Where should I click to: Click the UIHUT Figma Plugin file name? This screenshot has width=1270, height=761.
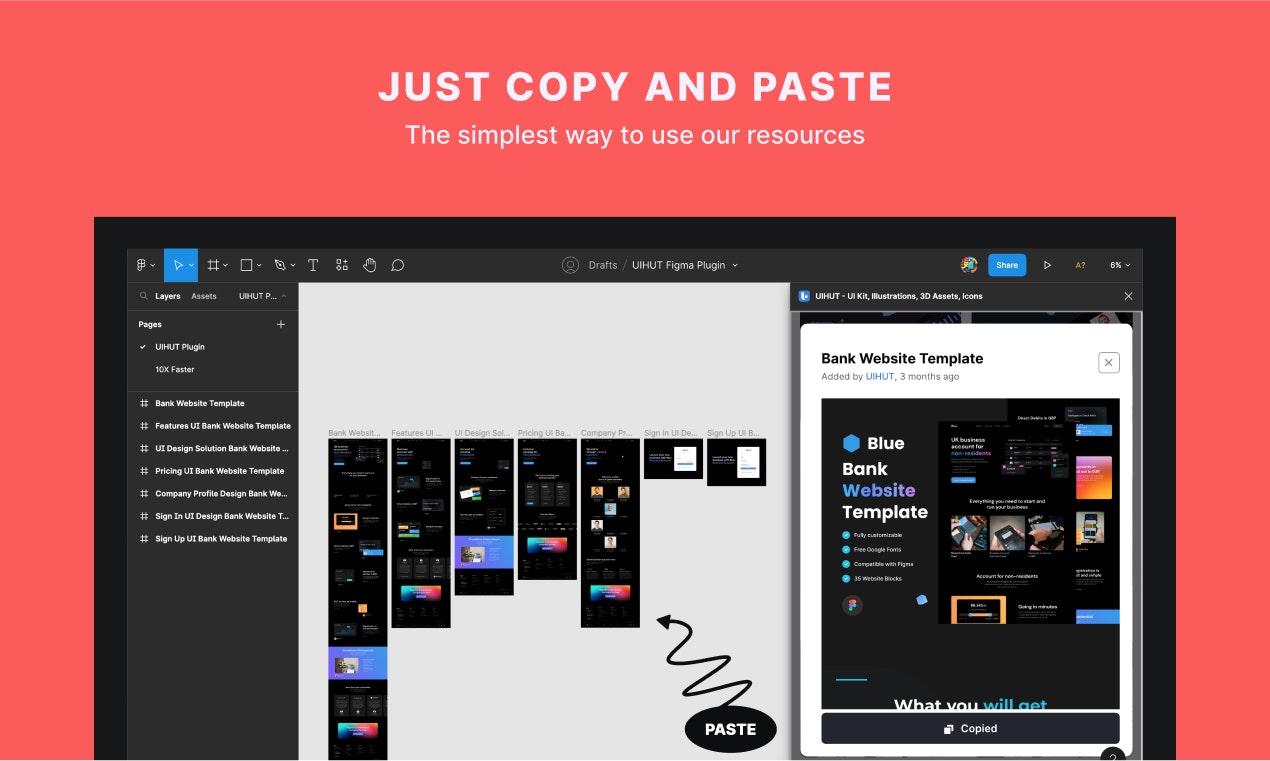679,265
